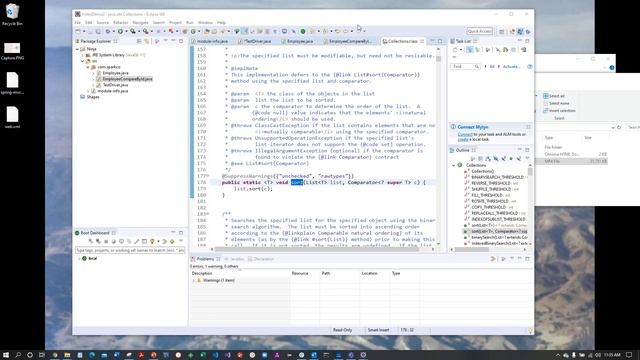Image resolution: width=640 pixels, height=360 pixels.
Task: Click the Create local task link
Action: (x=463, y=139)
